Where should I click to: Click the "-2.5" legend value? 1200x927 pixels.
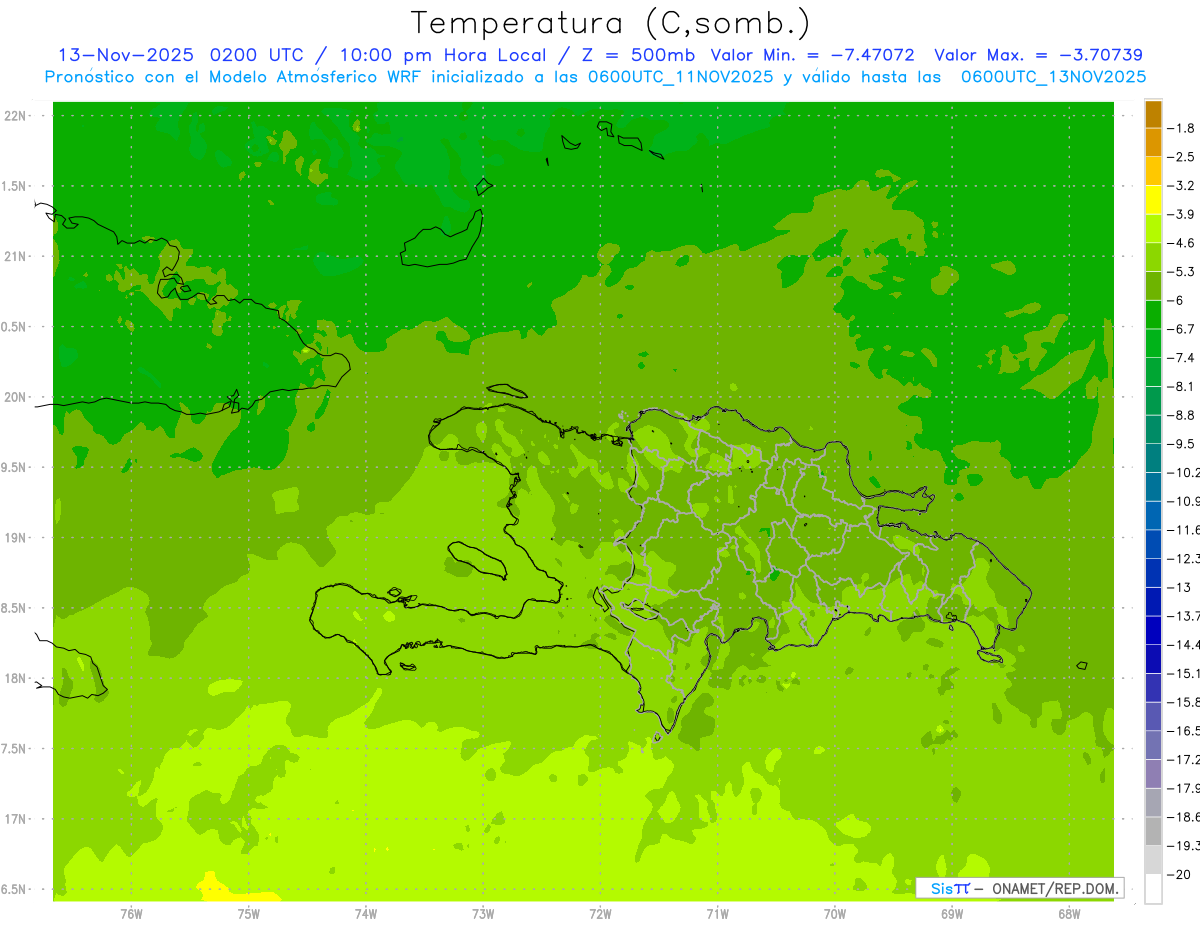pyautogui.click(x=1180, y=157)
